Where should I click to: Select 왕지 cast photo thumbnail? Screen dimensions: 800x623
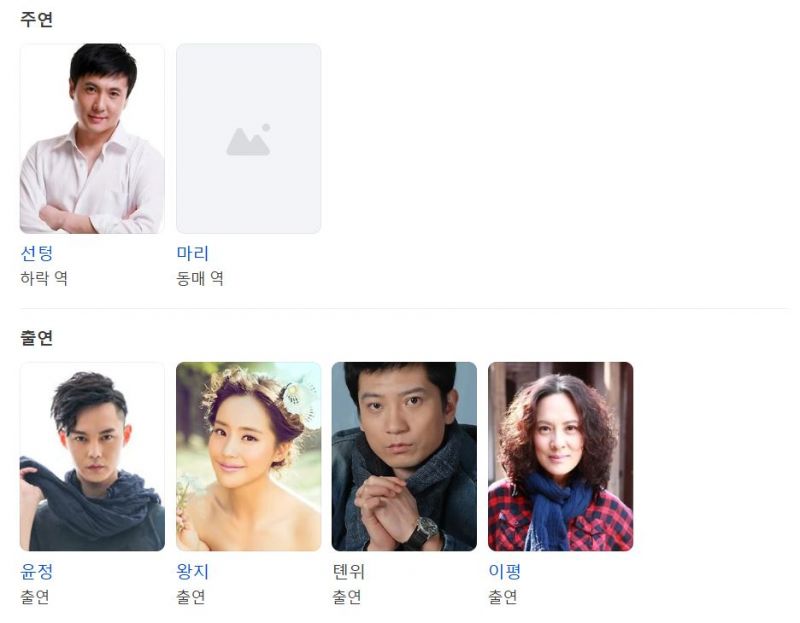248,457
